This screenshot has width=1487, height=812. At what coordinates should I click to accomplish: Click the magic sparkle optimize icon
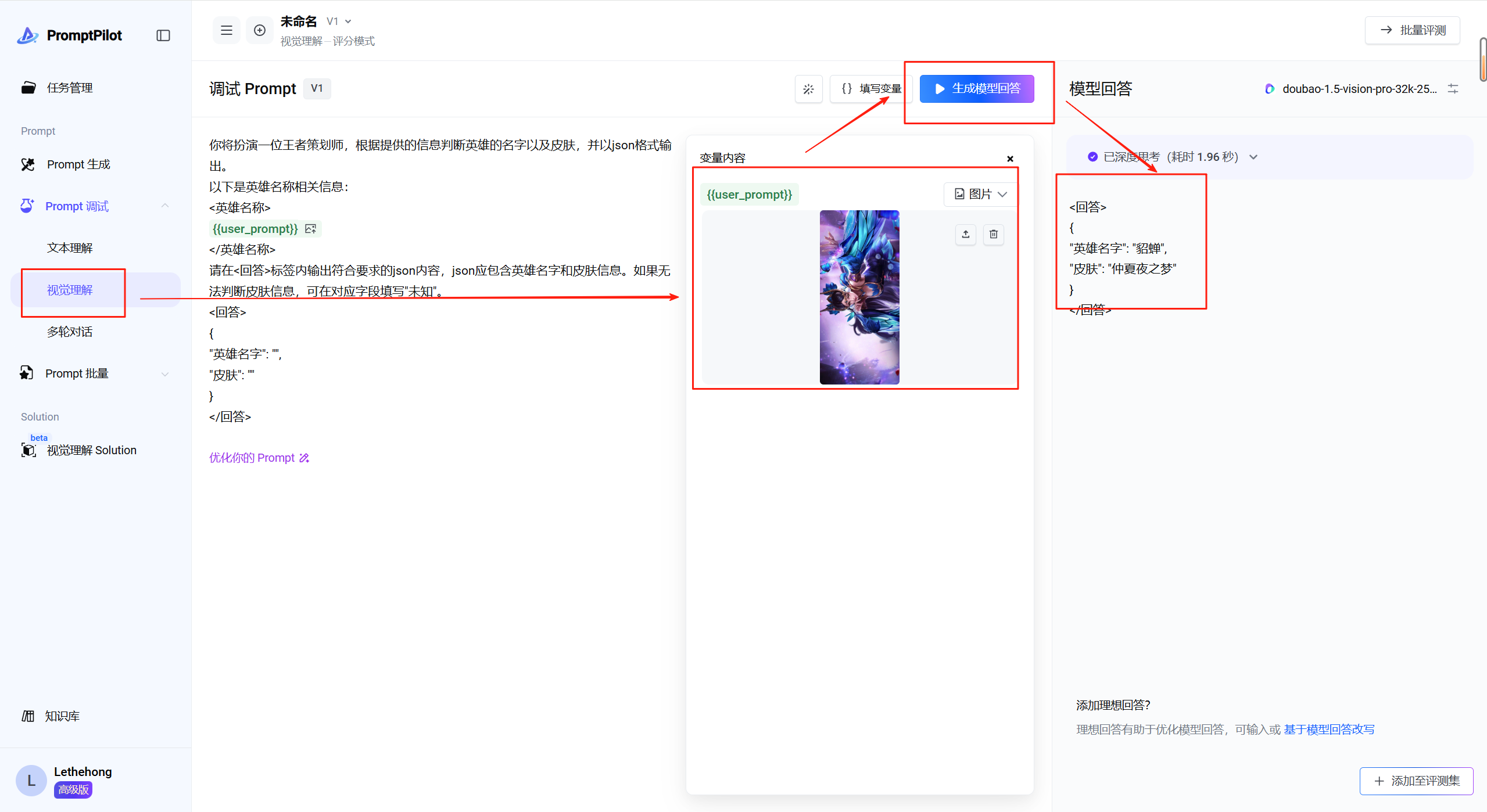click(808, 89)
